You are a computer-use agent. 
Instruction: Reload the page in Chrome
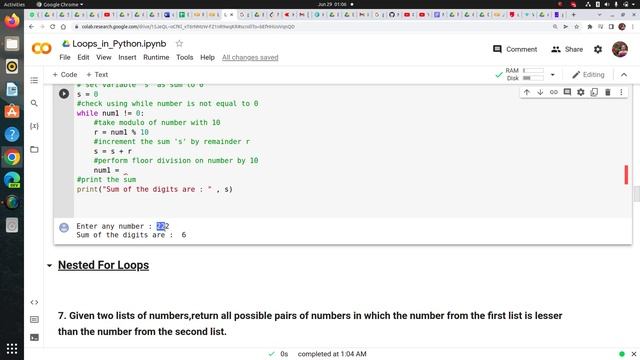pyautogui.click(x=52, y=27)
